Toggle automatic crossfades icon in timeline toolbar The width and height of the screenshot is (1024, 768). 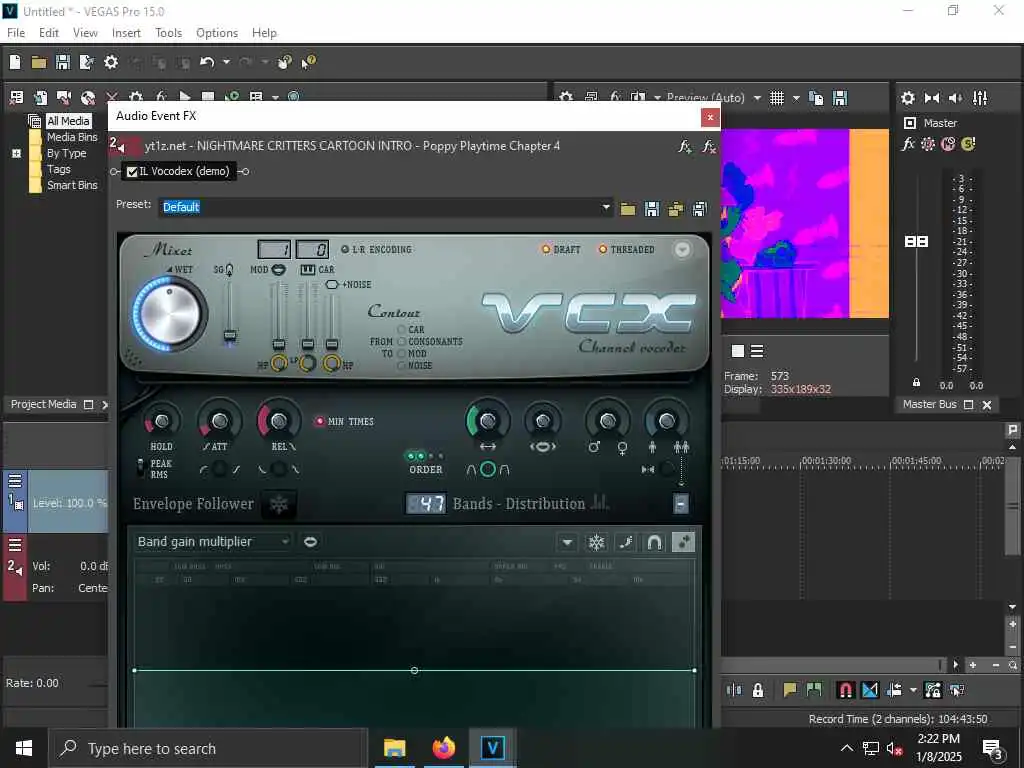tap(870, 690)
